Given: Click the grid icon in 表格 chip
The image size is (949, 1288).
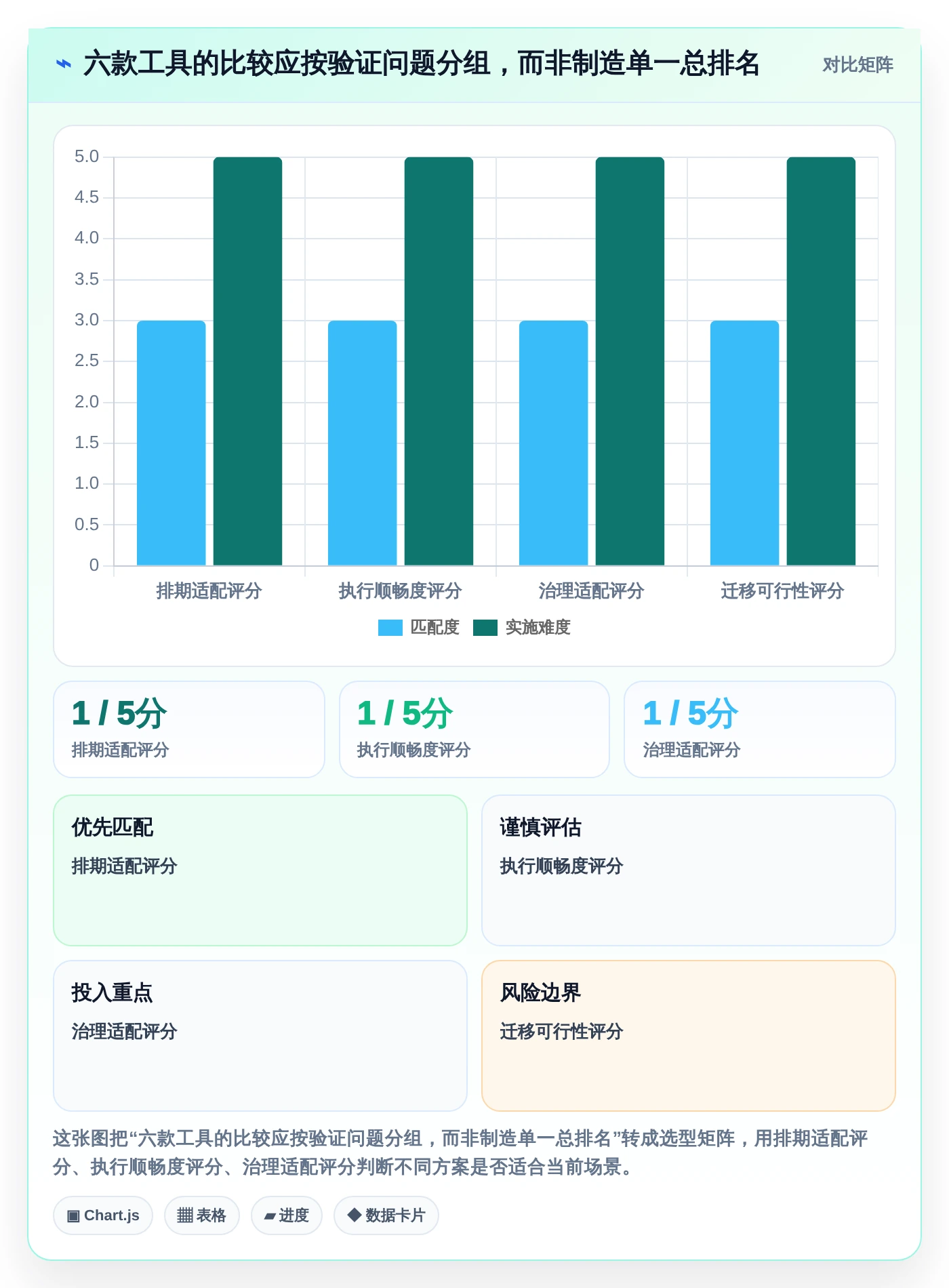Looking at the screenshot, I should click(185, 1215).
